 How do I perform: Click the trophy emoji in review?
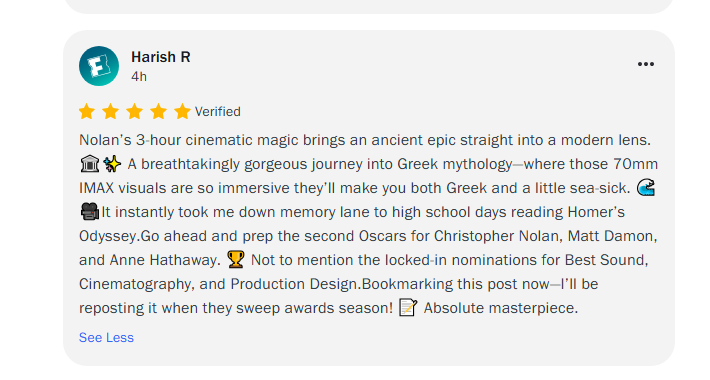[x=235, y=260]
